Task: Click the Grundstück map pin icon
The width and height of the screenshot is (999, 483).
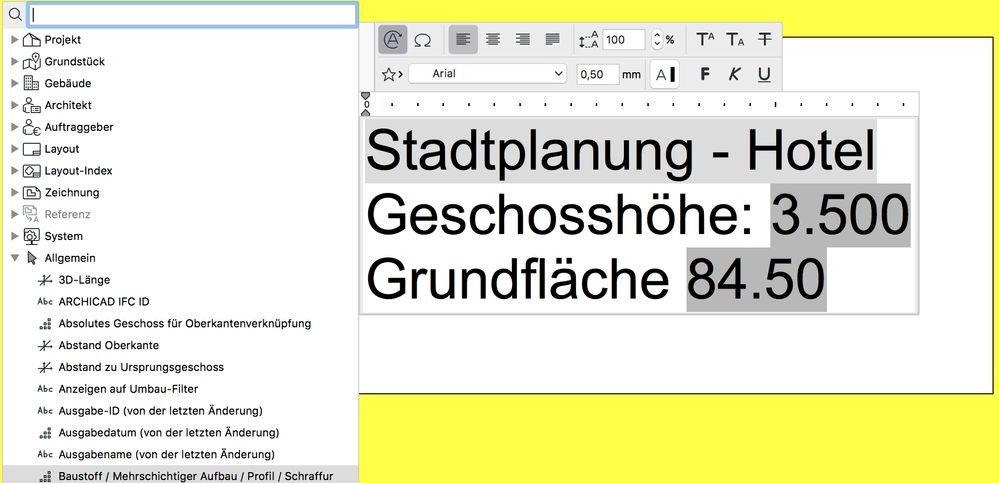Action: (32, 62)
